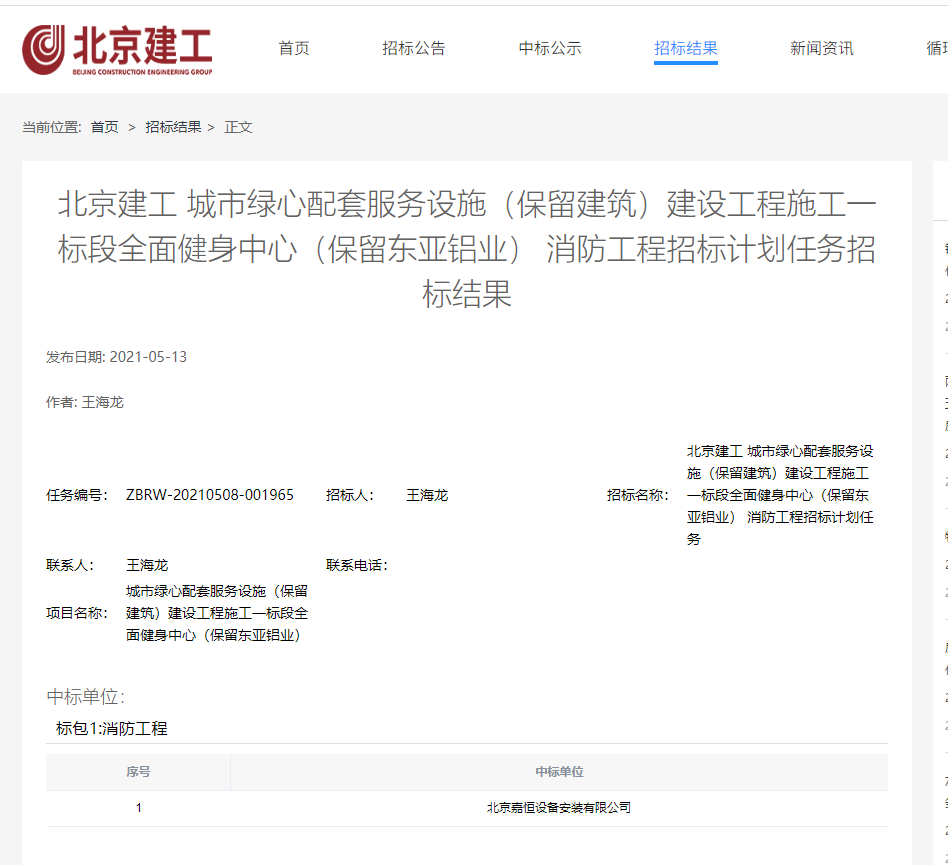This screenshot has height=865, width=948.
Task: Click the 正文 breadcrumb item
Action: pos(239,127)
